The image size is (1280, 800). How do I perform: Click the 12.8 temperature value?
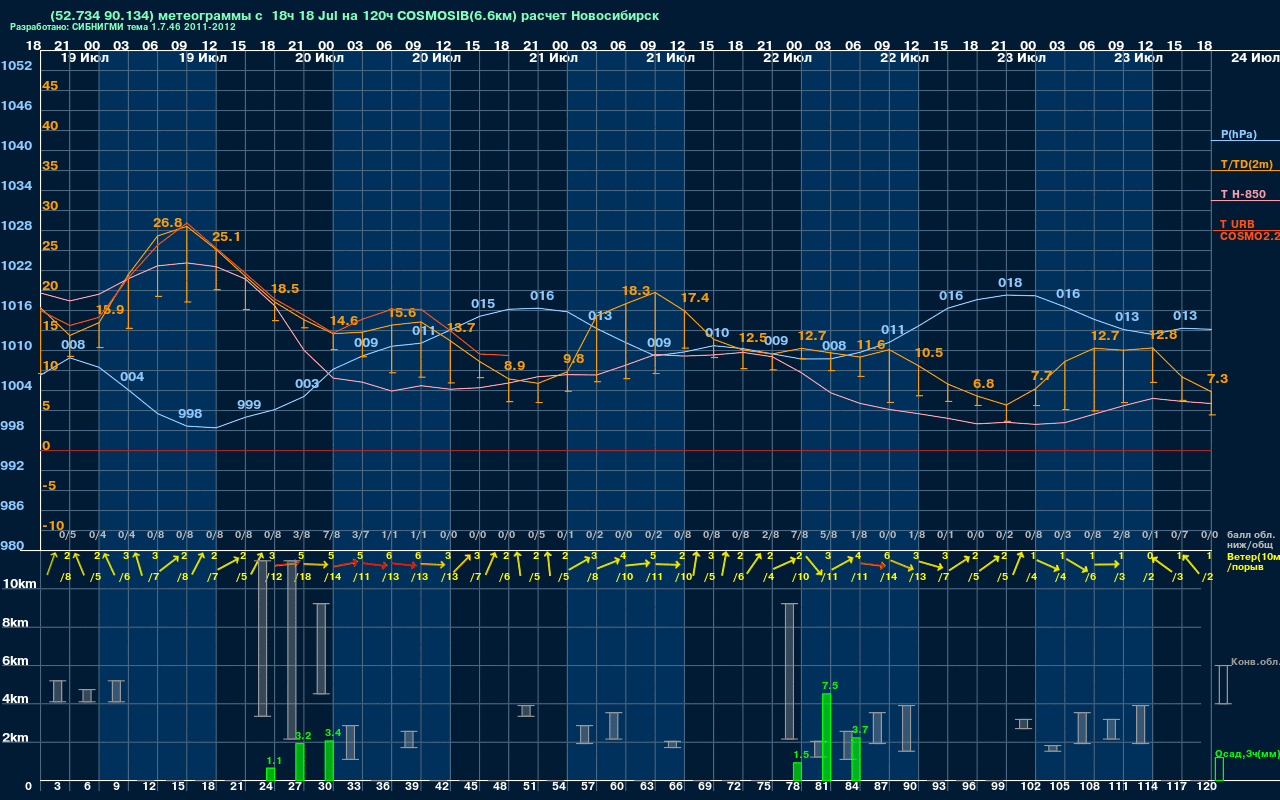pos(1163,335)
